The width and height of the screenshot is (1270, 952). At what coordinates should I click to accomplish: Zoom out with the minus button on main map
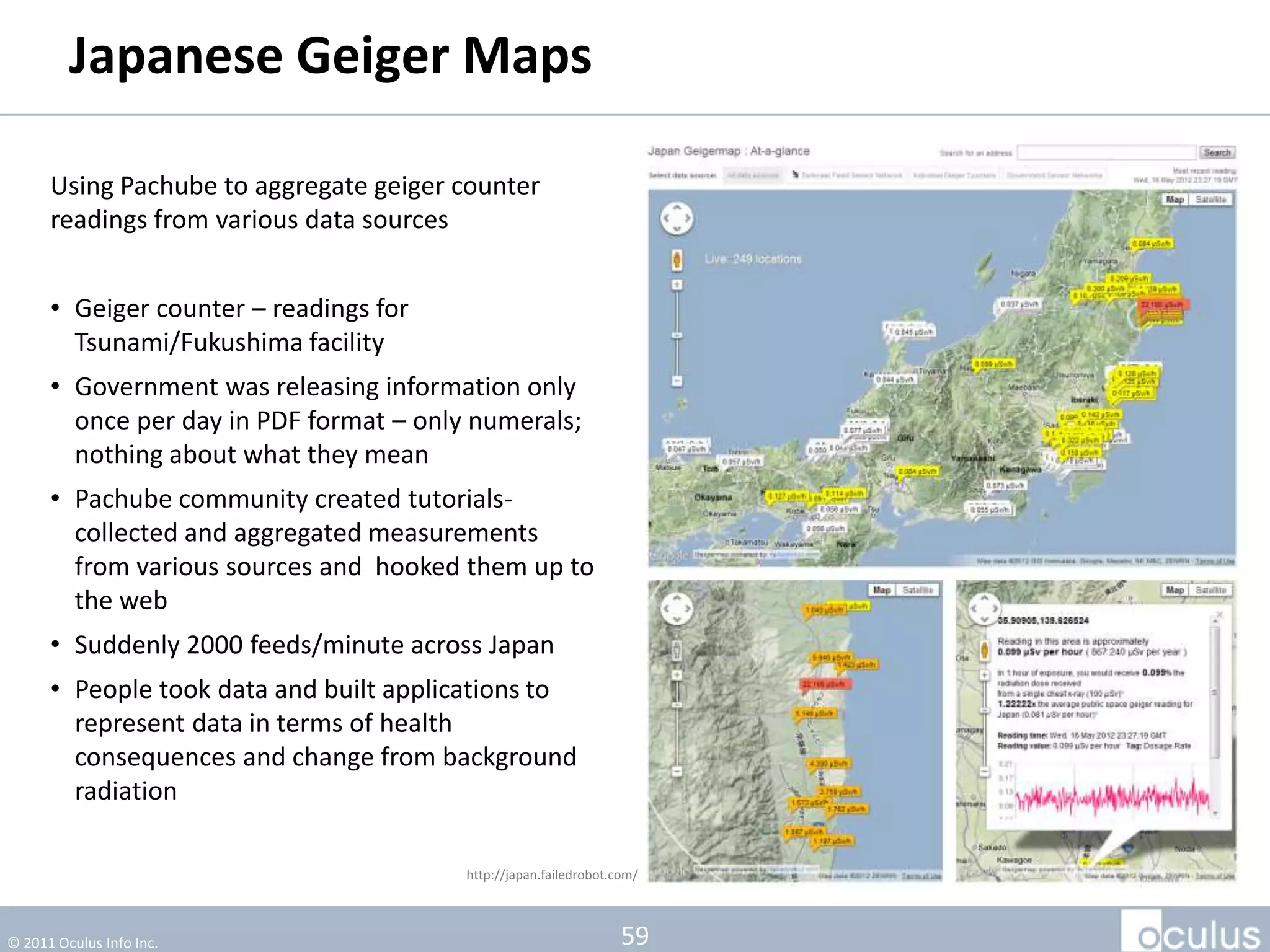pos(677,381)
